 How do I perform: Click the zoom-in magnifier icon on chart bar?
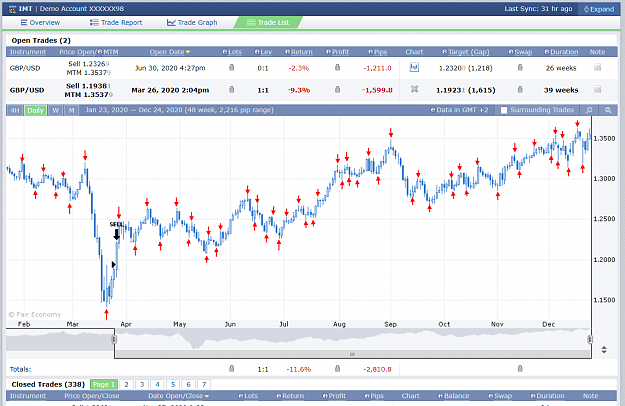tap(589, 110)
